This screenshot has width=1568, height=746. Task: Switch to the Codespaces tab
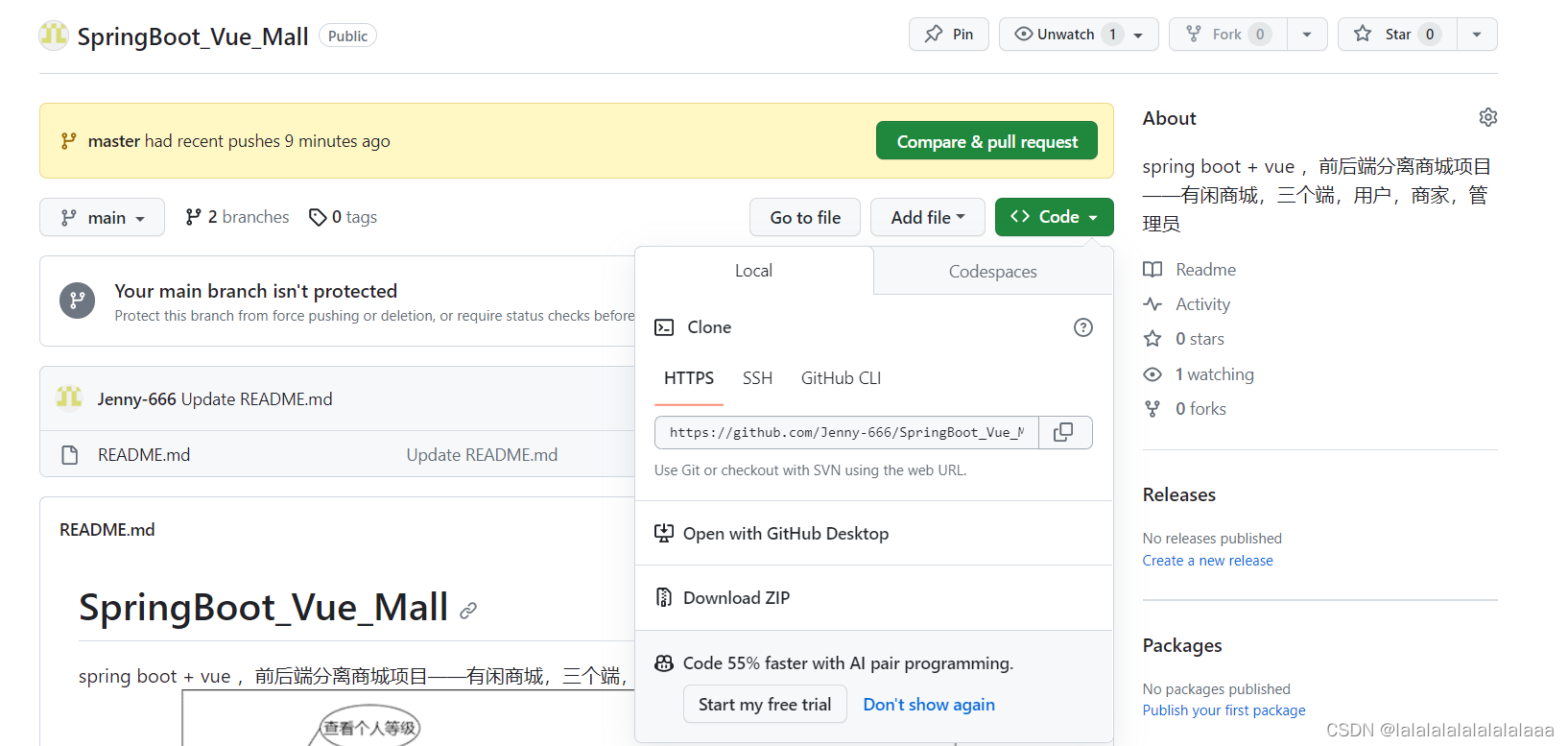coord(993,272)
